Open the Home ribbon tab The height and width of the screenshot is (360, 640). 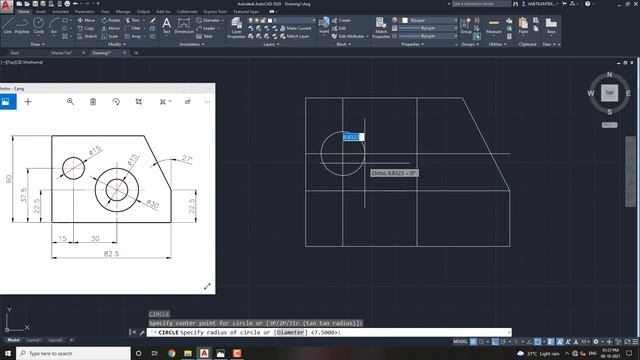click(x=24, y=11)
